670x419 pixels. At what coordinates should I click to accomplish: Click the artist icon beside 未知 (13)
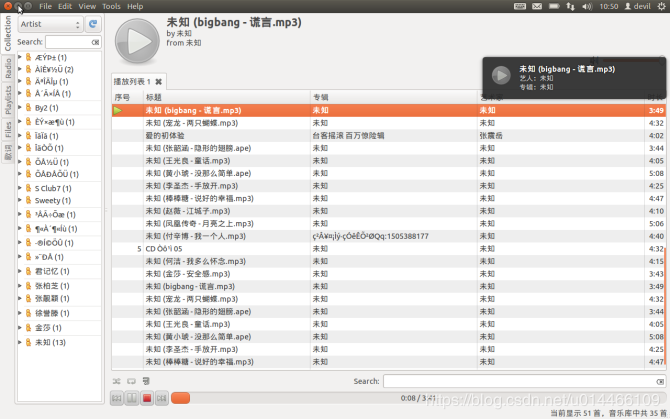[28, 342]
